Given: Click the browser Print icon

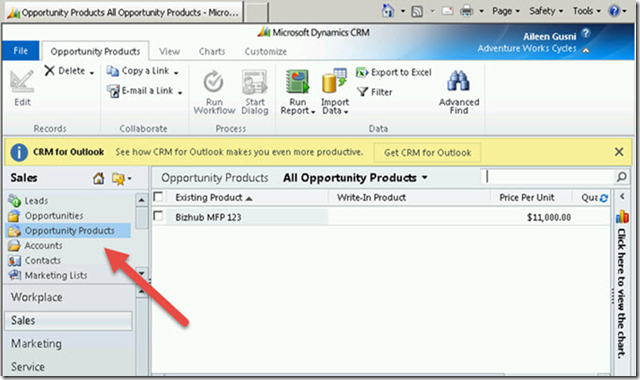Looking at the screenshot, I should pyautogui.click(x=467, y=11).
